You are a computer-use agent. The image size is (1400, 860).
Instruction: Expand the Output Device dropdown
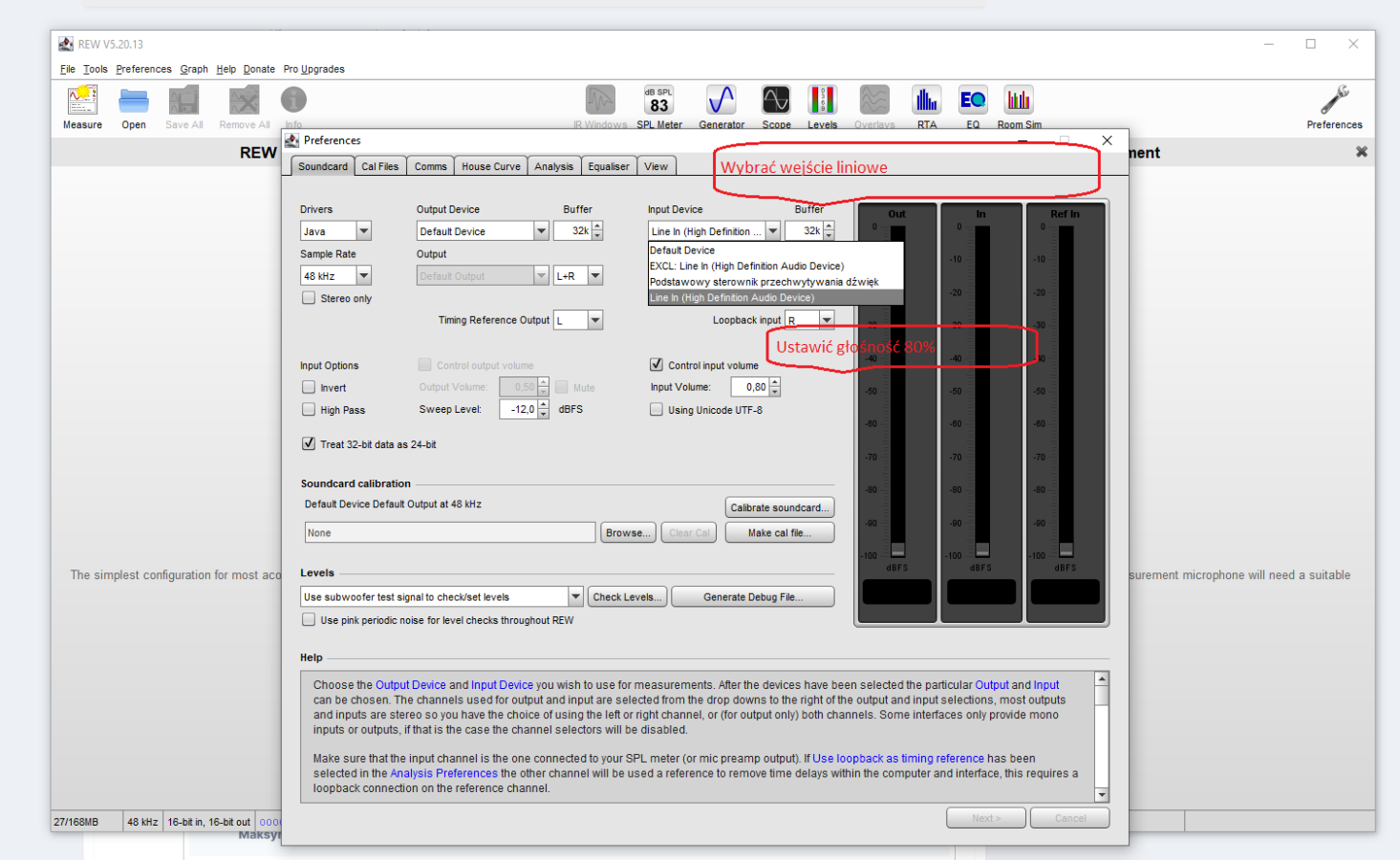click(x=541, y=231)
